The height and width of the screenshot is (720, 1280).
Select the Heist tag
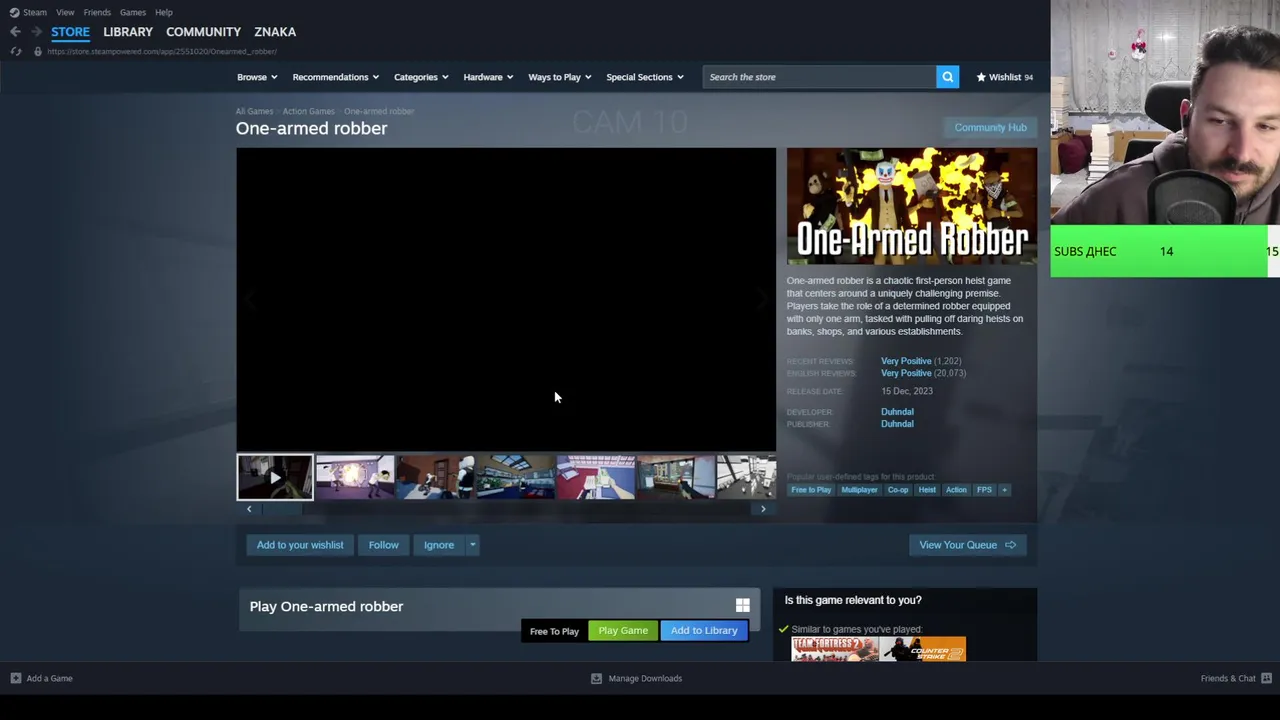click(x=927, y=490)
